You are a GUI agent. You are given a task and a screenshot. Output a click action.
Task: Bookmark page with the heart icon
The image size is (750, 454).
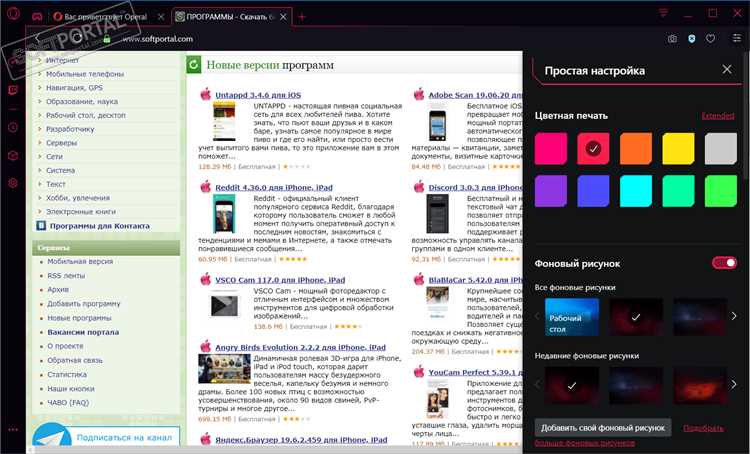click(710, 39)
